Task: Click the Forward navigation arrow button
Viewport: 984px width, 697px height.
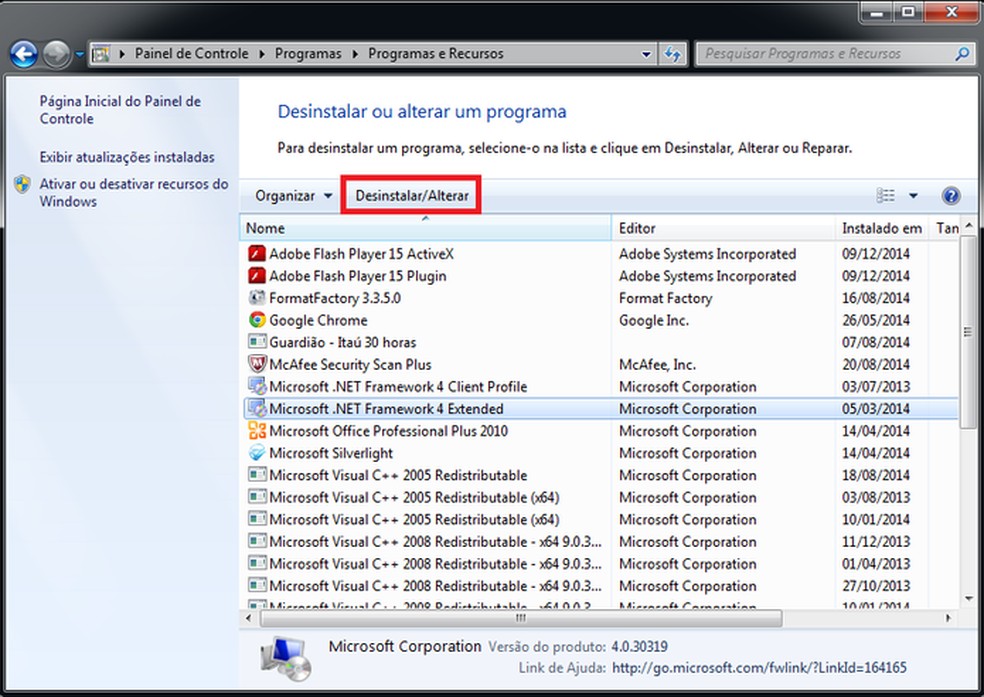Action: point(56,54)
